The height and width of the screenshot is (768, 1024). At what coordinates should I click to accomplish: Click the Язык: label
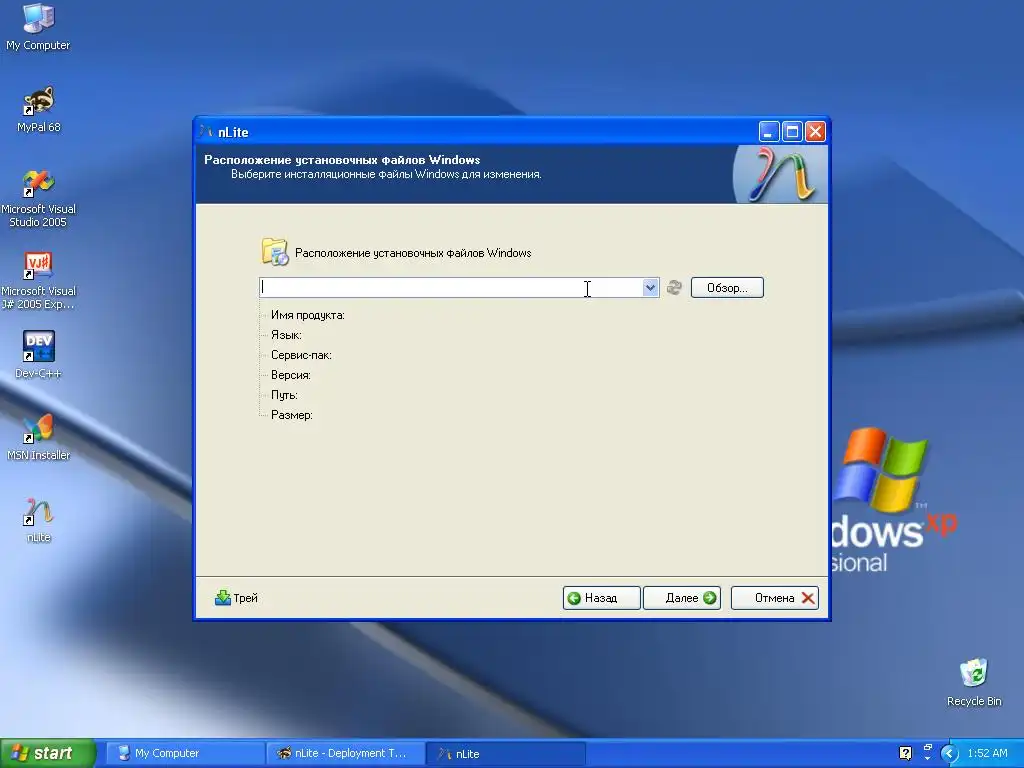[x=286, y=335]
